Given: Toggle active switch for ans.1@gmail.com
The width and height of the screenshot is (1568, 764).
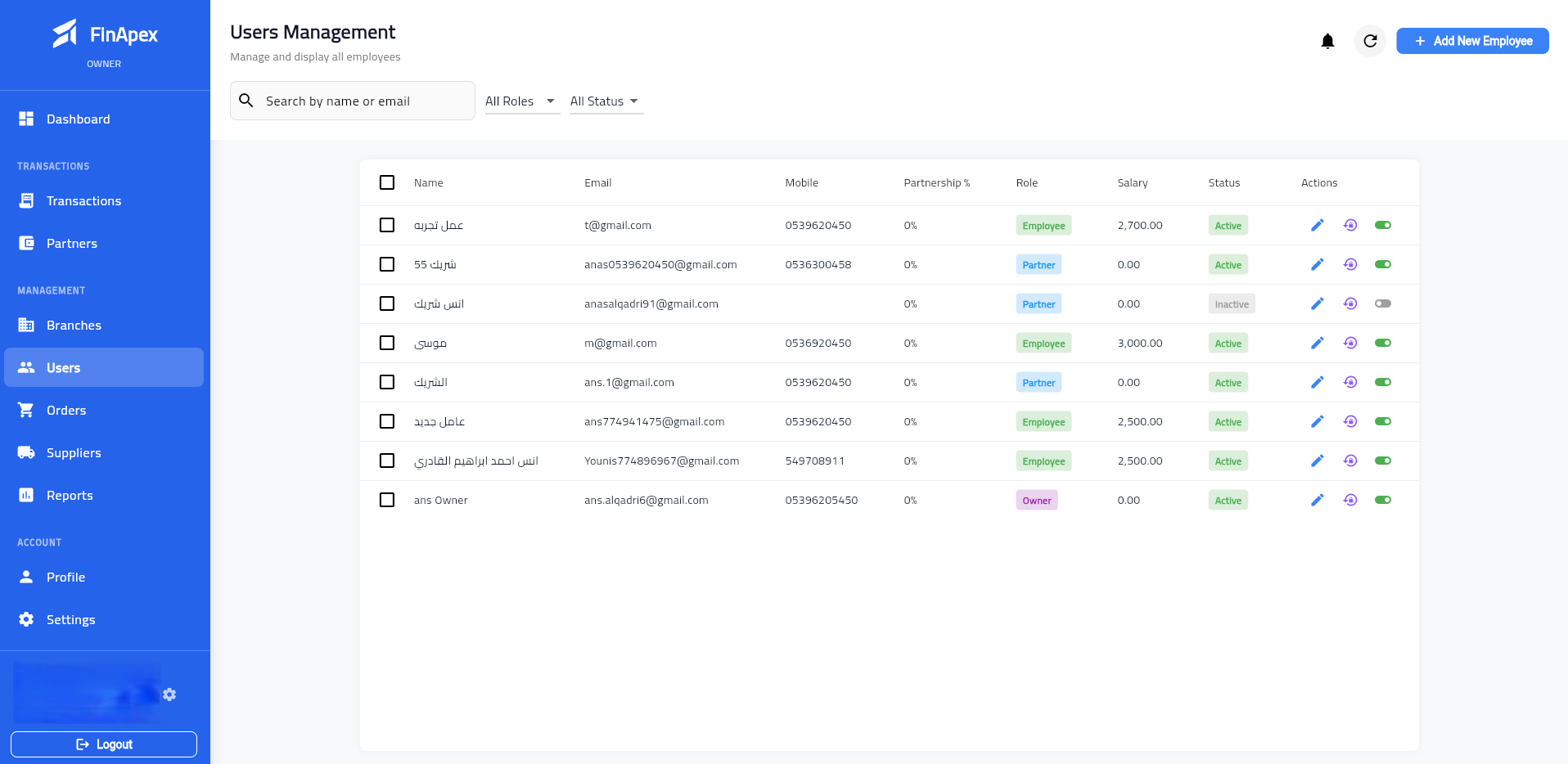Looking at the screenshot, I should [x=1383, y=382].
